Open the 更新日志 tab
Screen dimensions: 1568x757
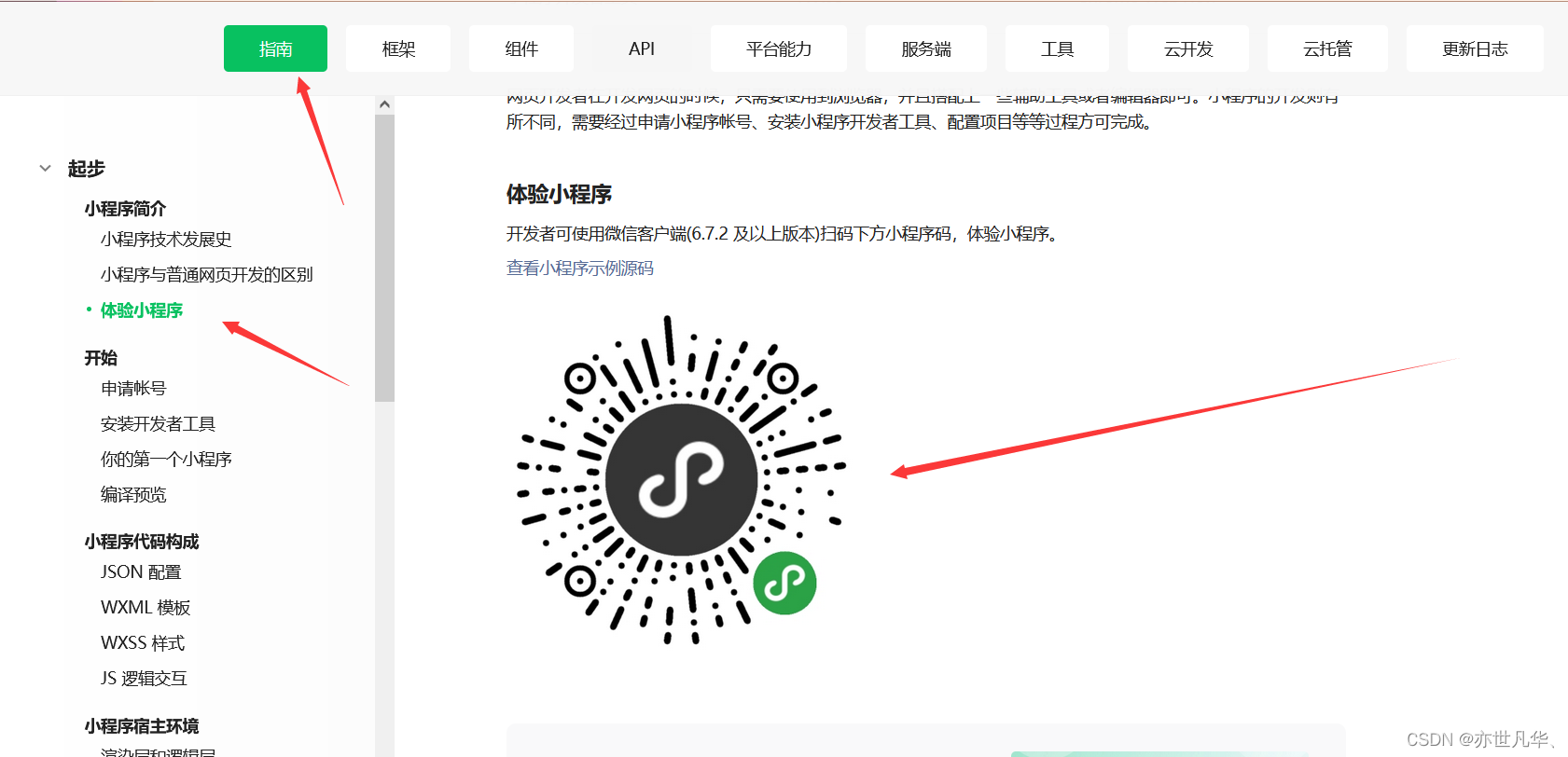pos(1474,49)
